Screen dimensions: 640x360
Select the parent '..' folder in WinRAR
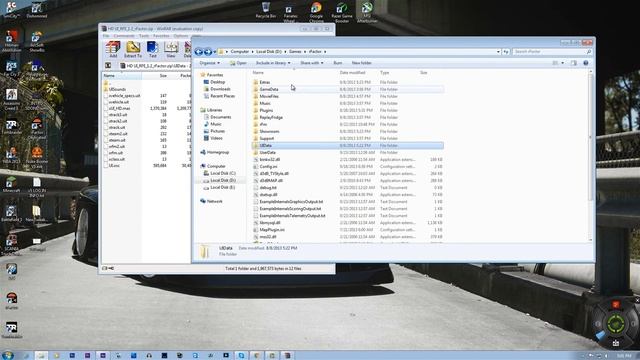107,83
